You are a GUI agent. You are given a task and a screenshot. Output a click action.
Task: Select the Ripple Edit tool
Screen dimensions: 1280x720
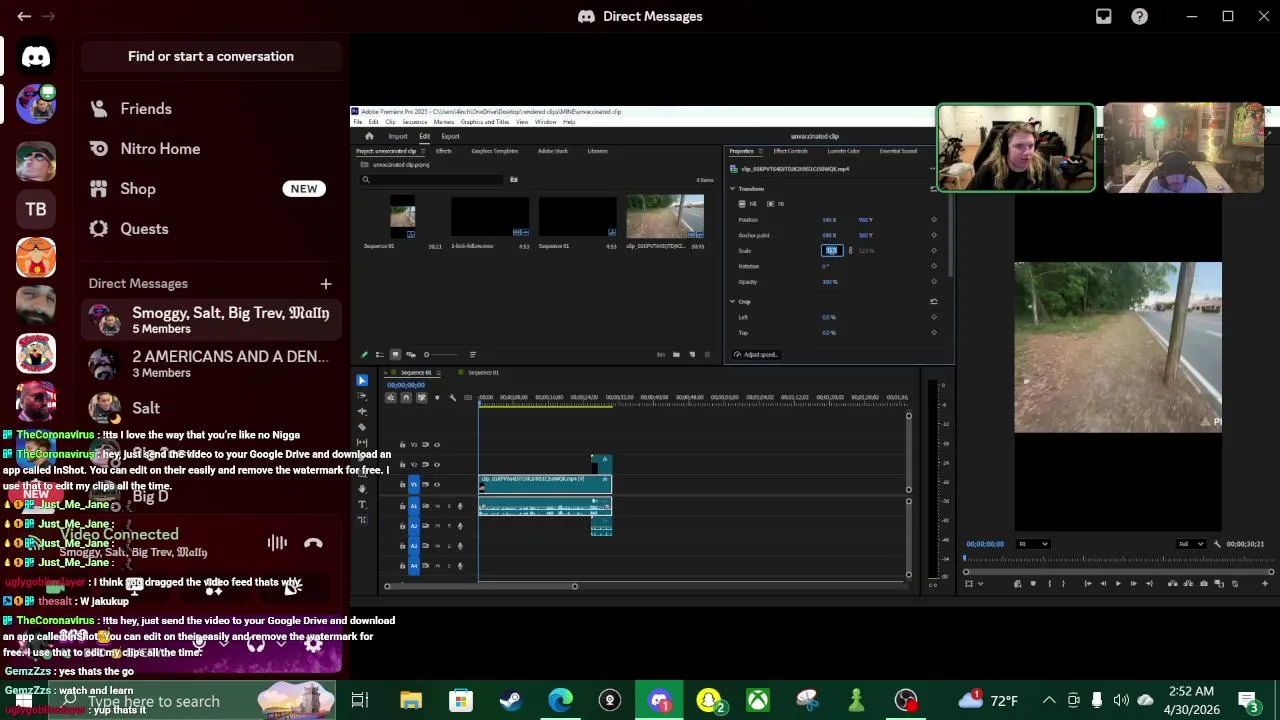[x=362, y=411]
